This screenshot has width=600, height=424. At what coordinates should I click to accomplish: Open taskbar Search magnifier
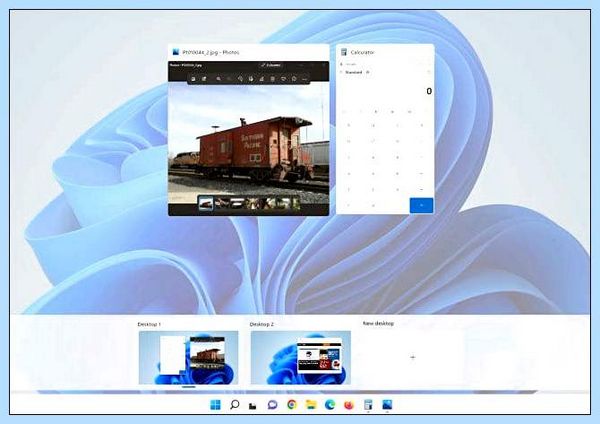[235, 404]
